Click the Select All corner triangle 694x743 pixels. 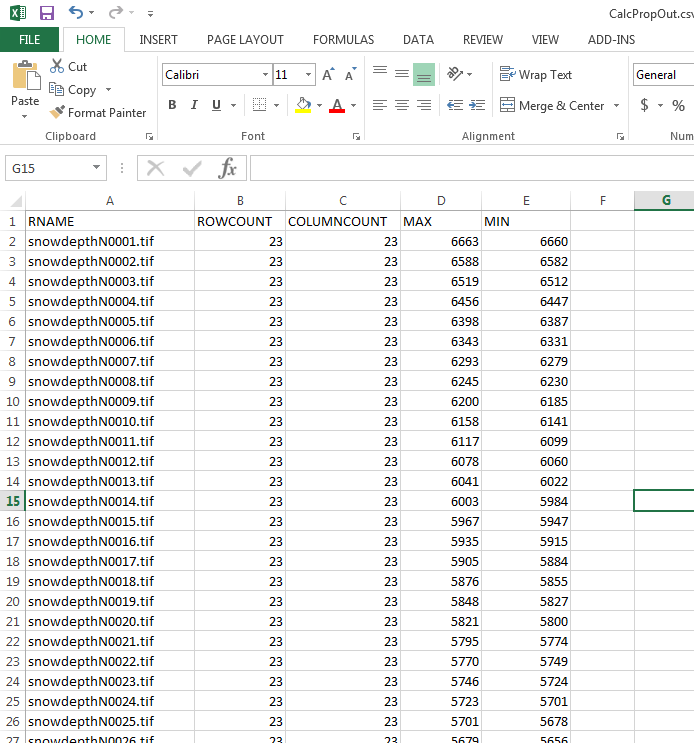click(16, 201)
